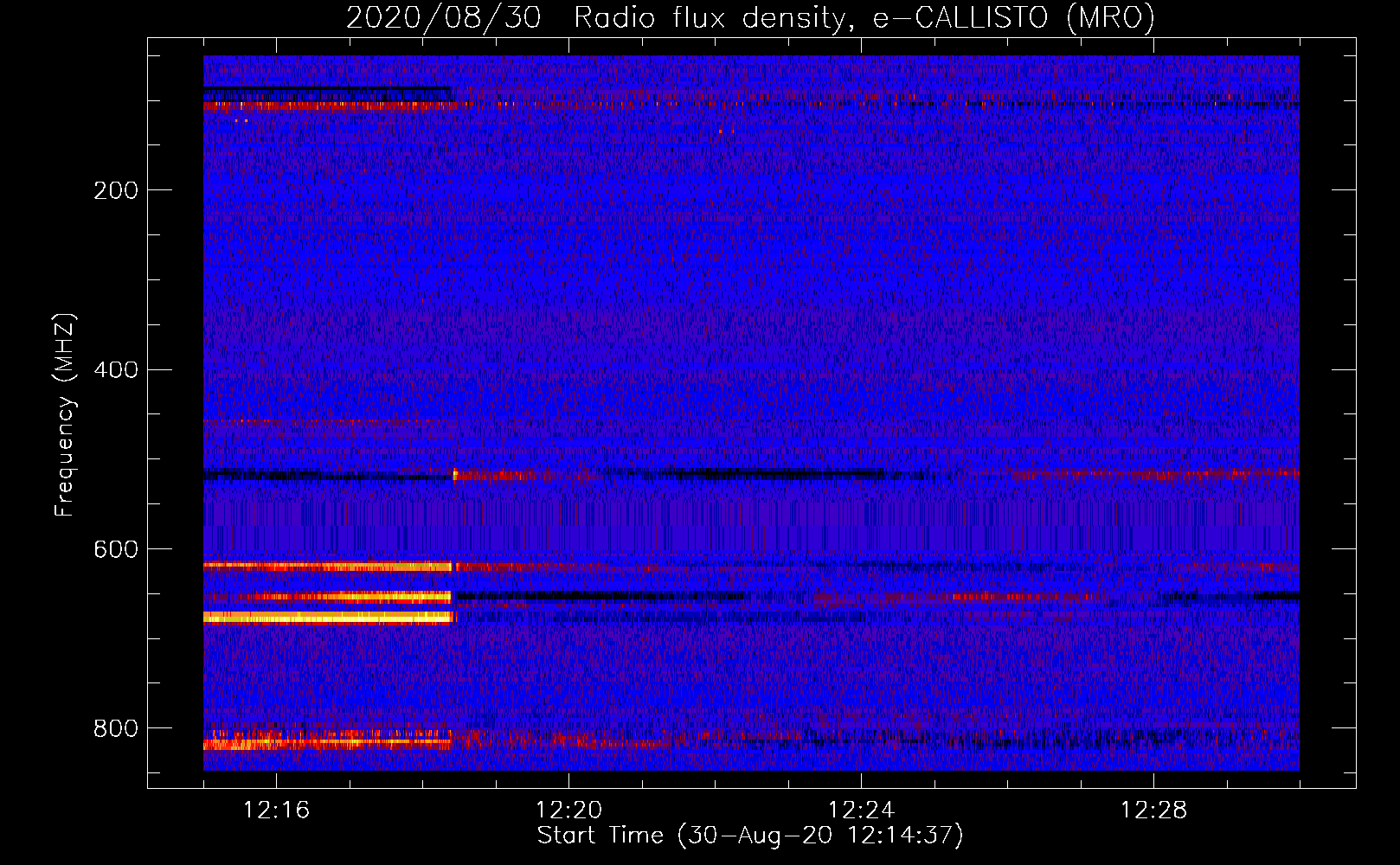The image size is (1400, 865).
Task: Select the 600 frequency tick label
Action: (116, 550)
